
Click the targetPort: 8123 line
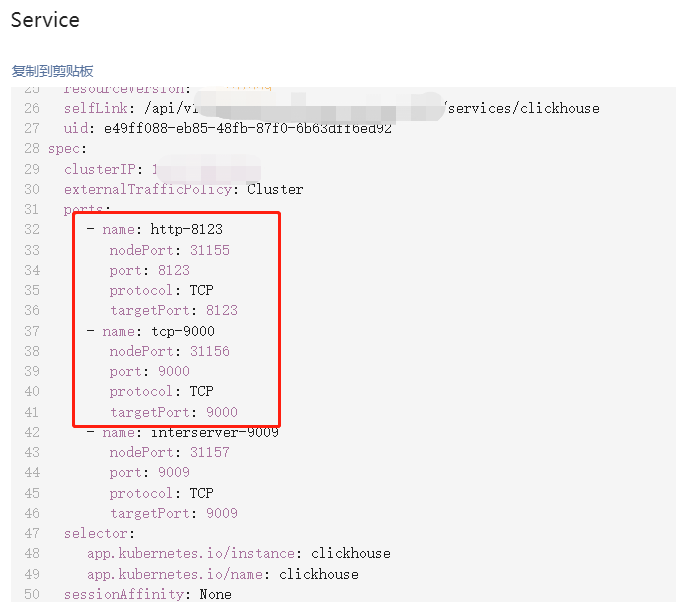(173, 310)
